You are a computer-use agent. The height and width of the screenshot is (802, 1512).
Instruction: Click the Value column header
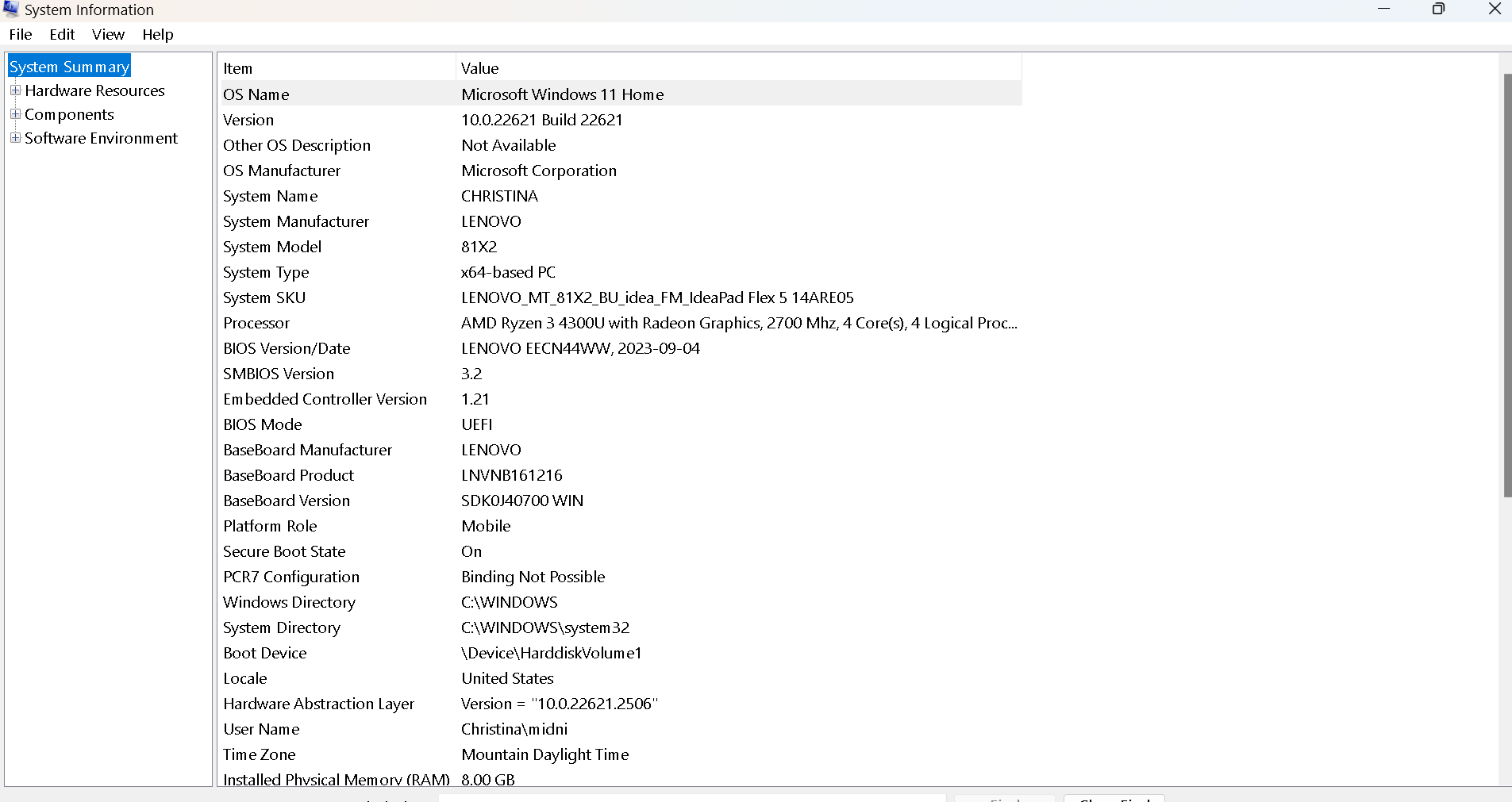(x=739, y=68)
